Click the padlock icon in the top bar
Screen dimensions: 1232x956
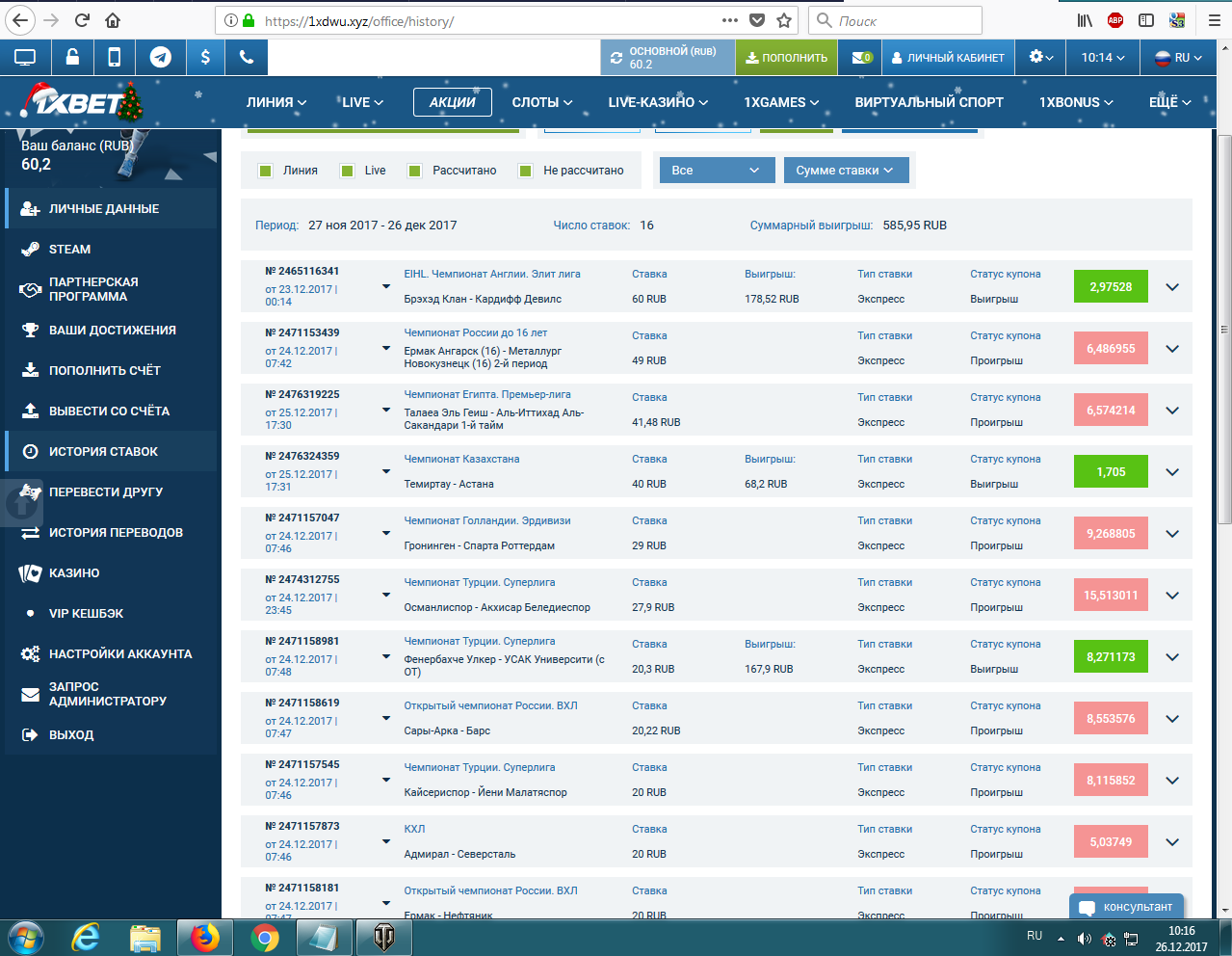pyautogui.click(x=72, y=58)
